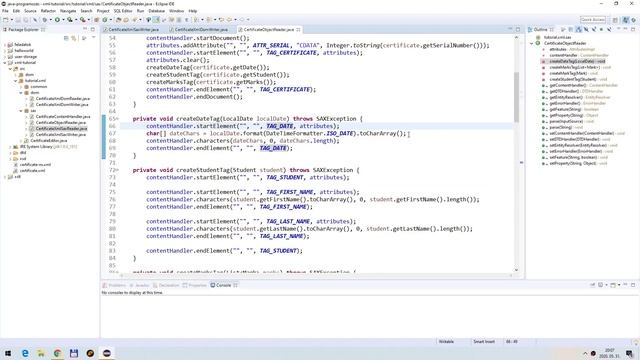640x360 pixels.
Task: Click the Quick Access search box
Action: click(x=593, y=20)
